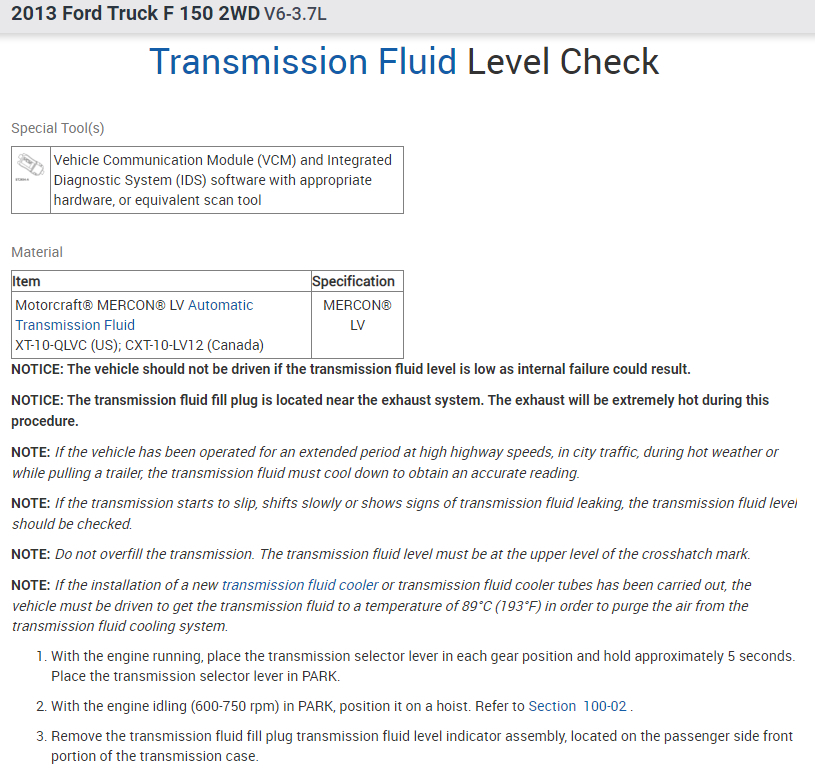Click the Material section heading
The height and width of the screenshot is (773, 815).
click(37, 252)
